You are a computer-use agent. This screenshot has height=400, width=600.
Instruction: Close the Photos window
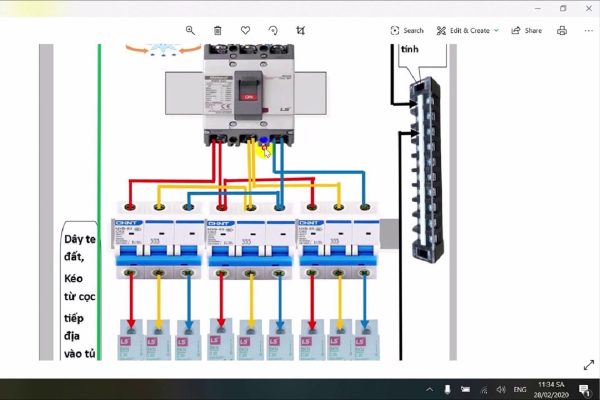589,8
